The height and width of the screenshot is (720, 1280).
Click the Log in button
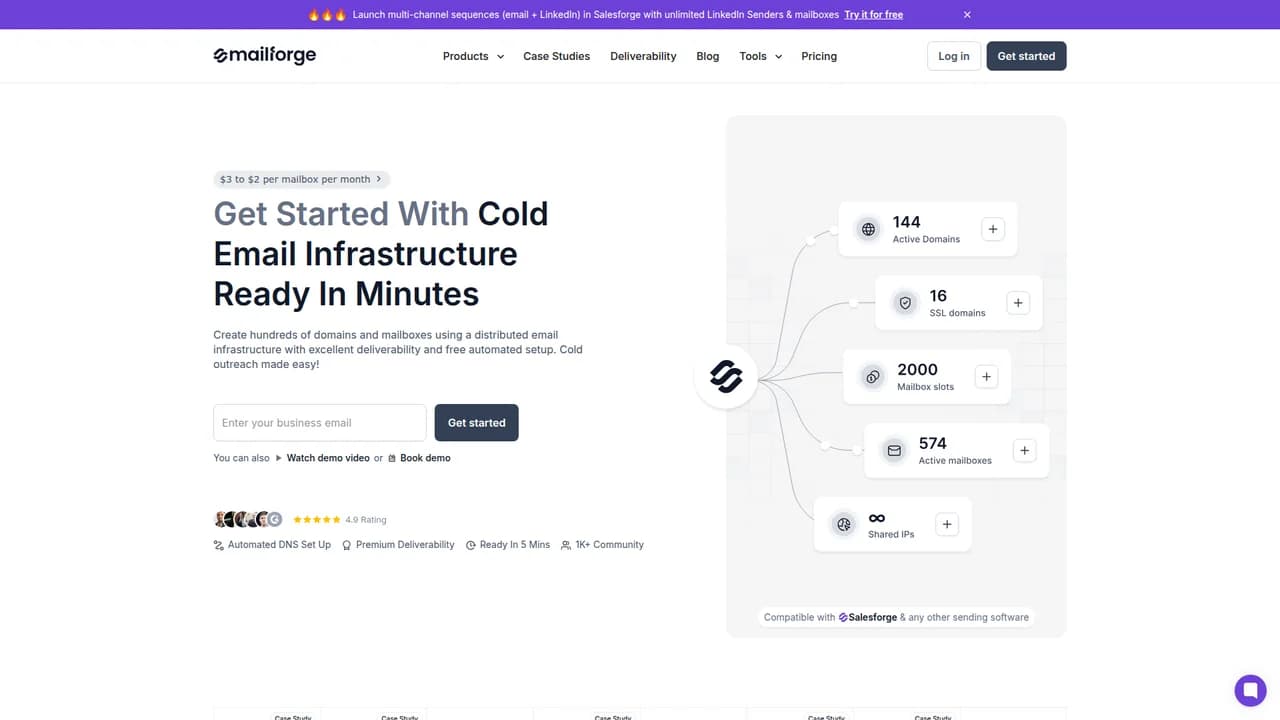tap(954, 56)
